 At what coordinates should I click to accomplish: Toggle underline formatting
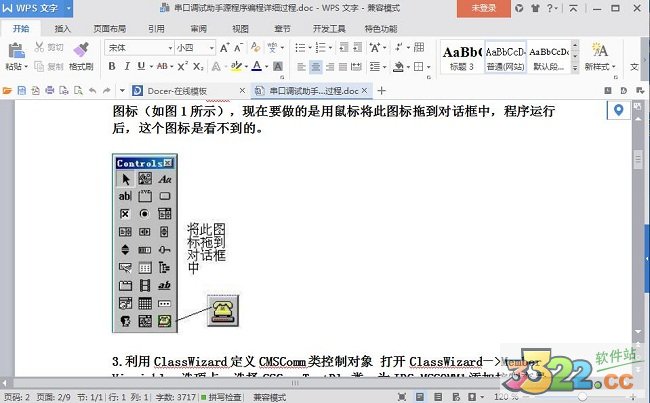(141, 66)
